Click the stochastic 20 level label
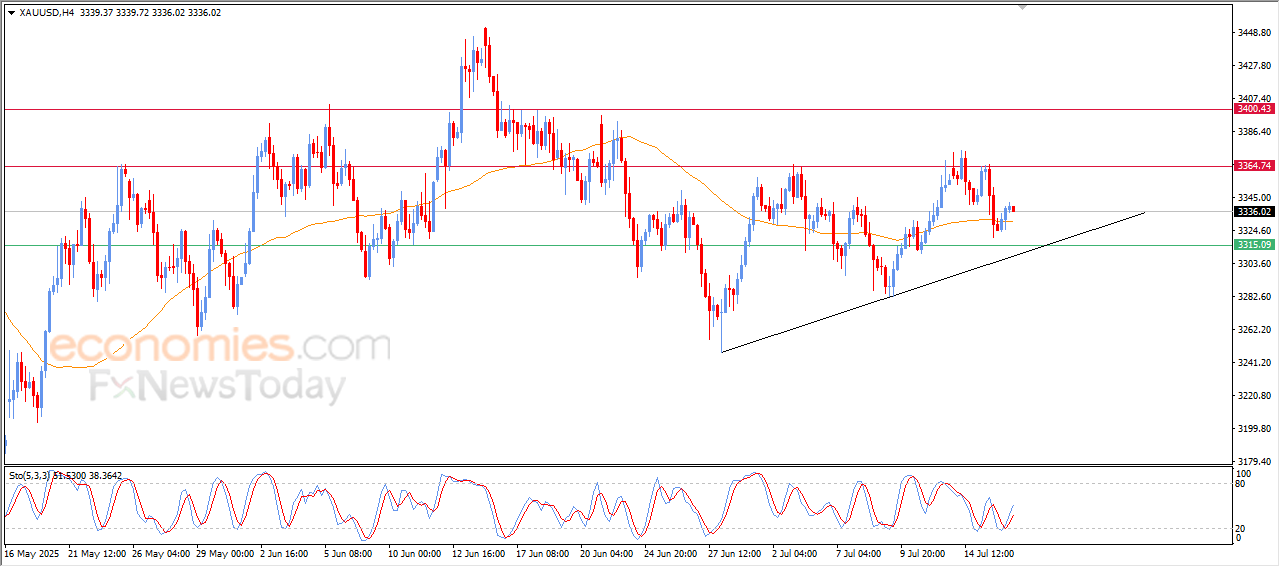This screenshot has height=567, width=1280. 1242,528
